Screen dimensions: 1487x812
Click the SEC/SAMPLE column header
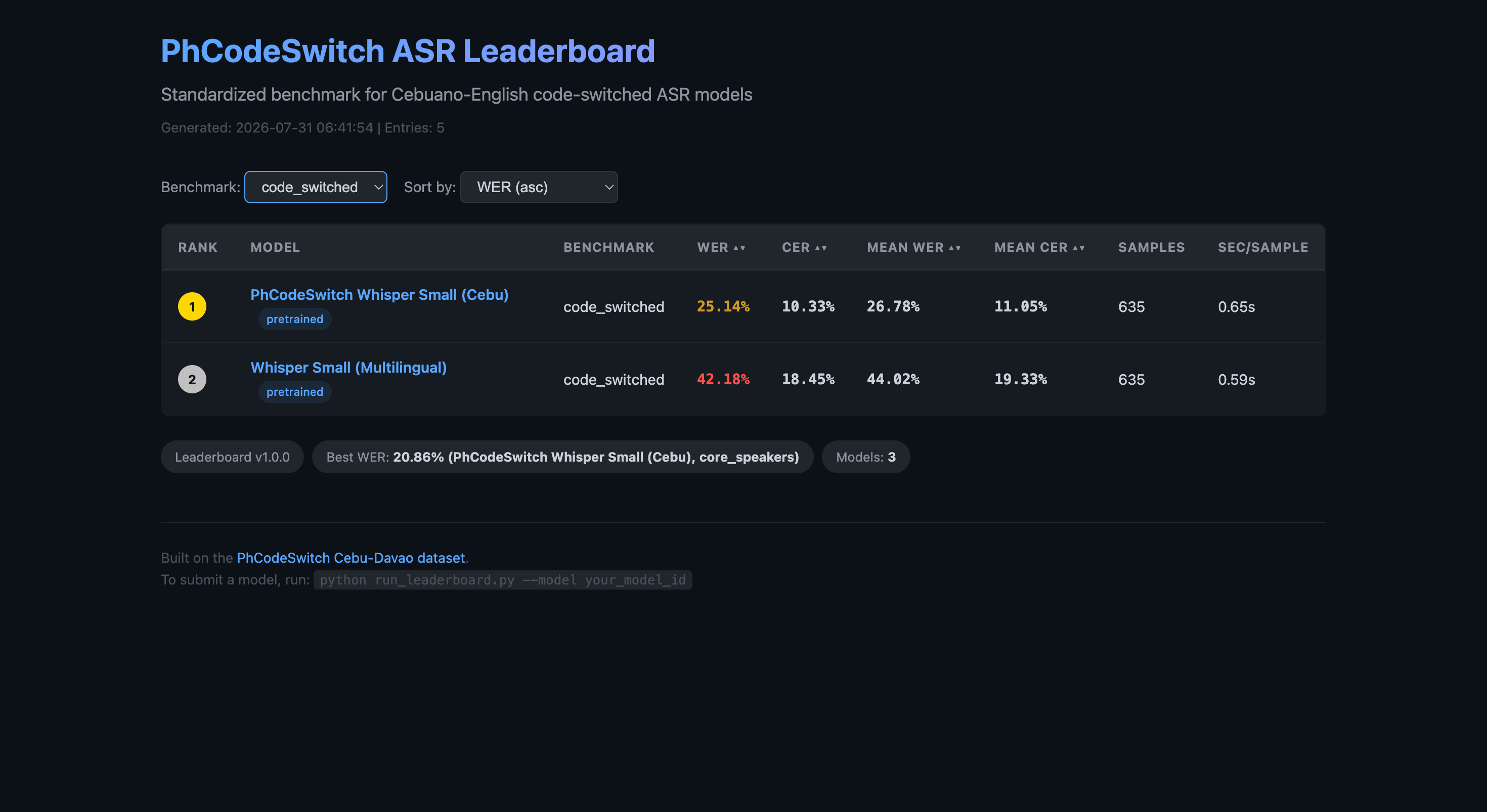[x=1263, y=247]
